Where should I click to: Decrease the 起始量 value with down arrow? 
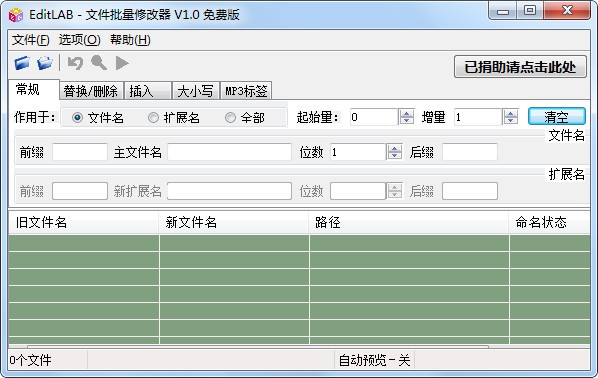click(x=407, y=121)
